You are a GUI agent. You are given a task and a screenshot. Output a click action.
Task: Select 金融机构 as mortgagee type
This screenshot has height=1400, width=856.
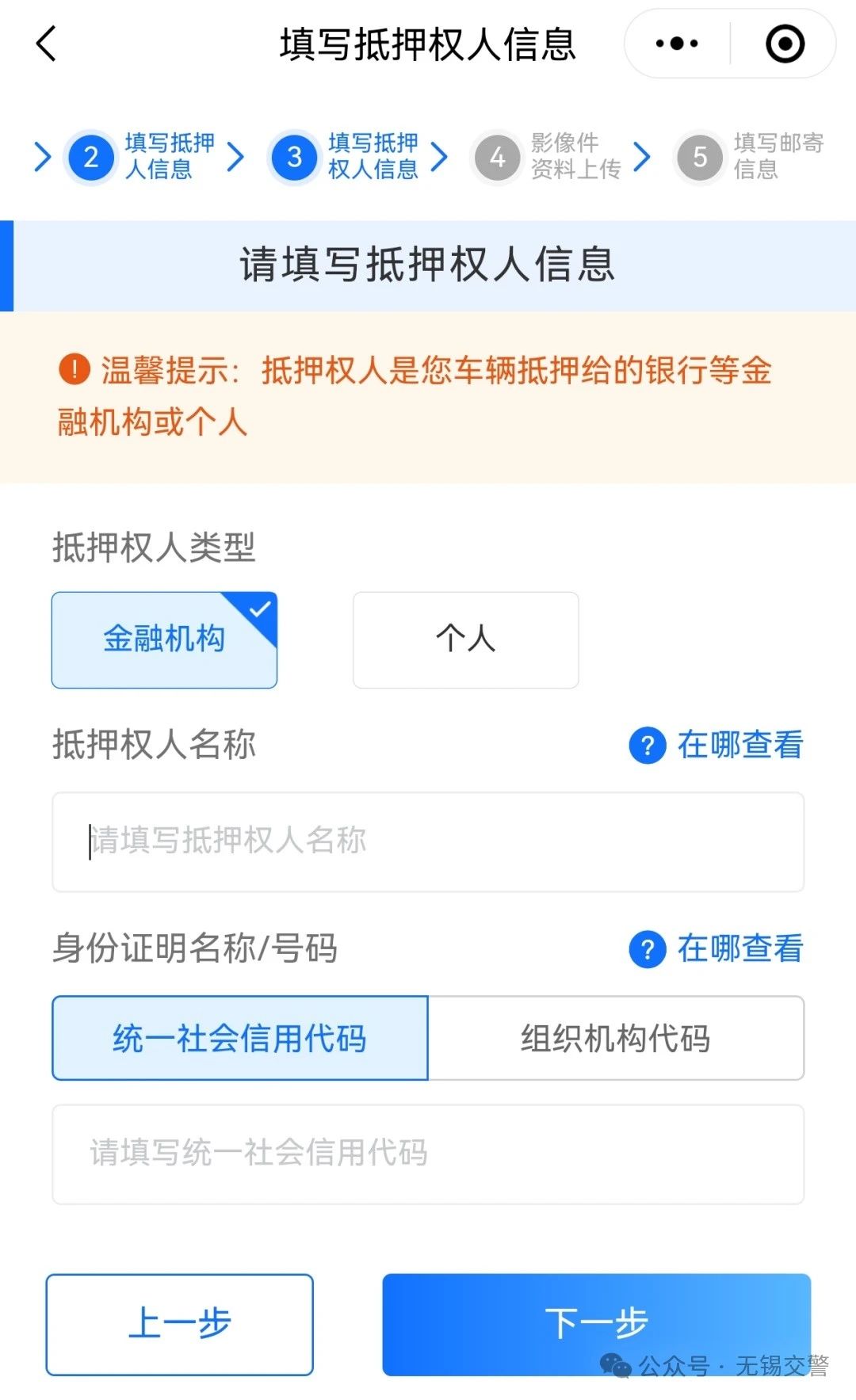[164, 639]
